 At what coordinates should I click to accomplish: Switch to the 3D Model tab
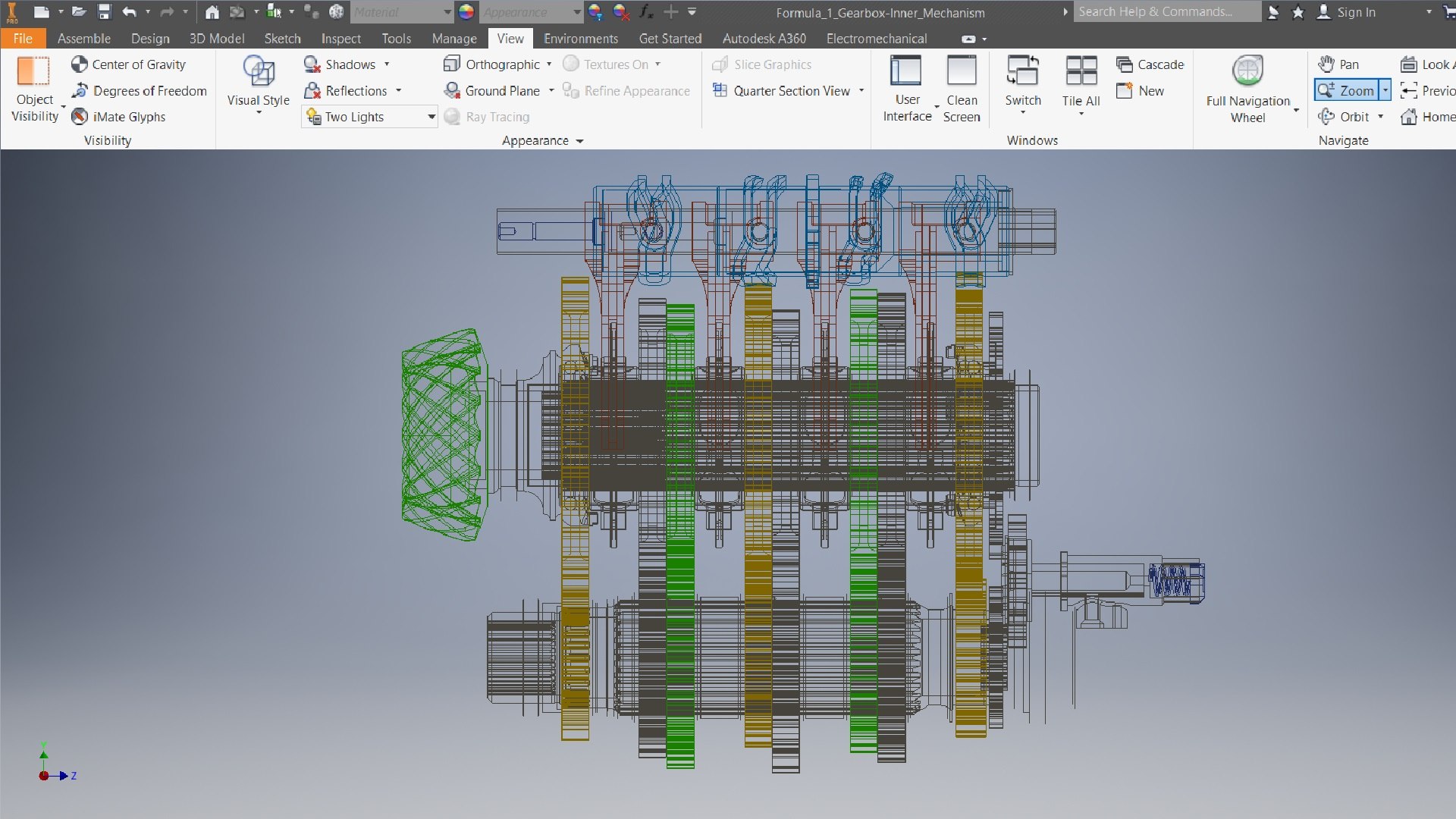coord(217,39)
